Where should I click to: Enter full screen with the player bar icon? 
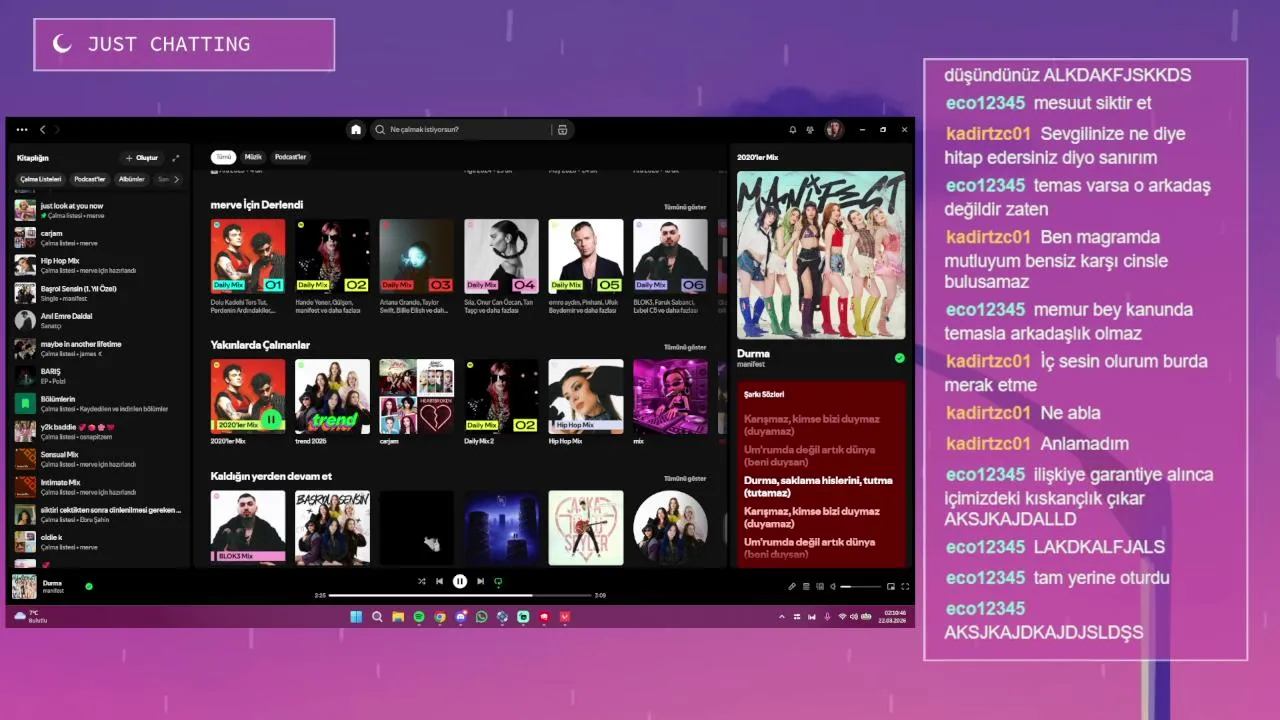point(905,587)
